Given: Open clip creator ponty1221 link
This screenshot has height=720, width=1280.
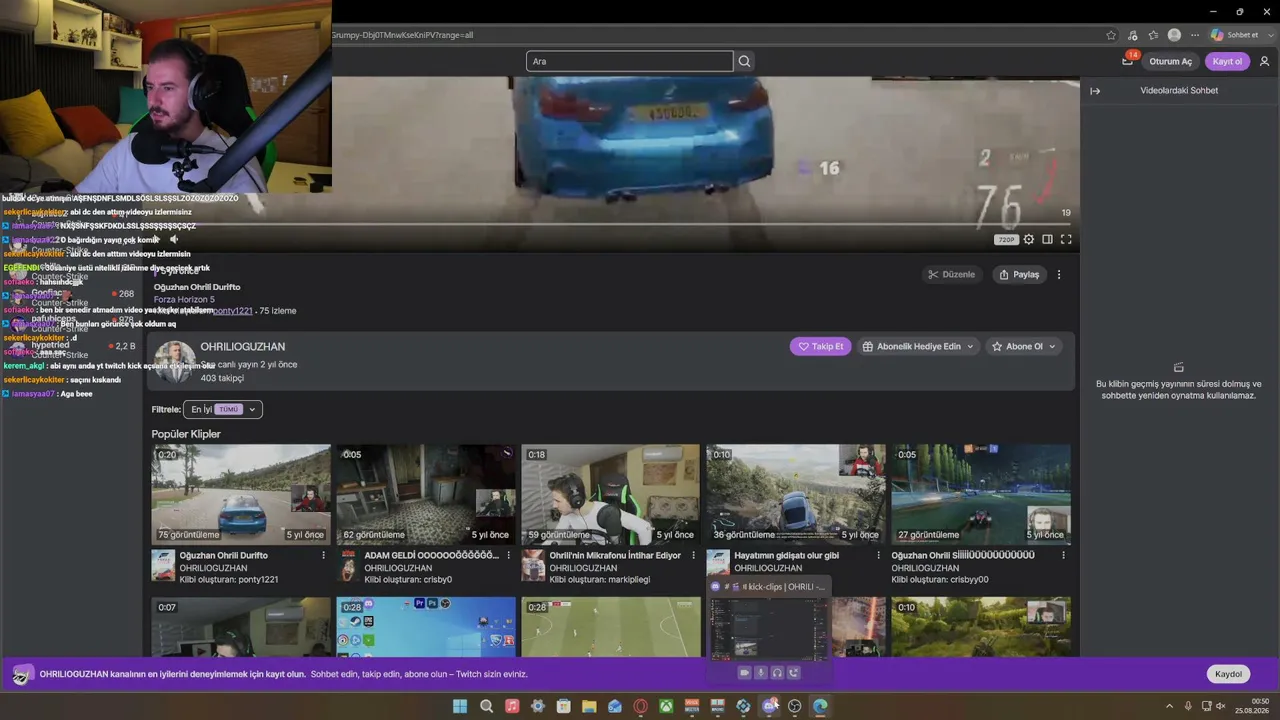Looking at the screenshot, I should pyautogui.click(x=231, y=311).
